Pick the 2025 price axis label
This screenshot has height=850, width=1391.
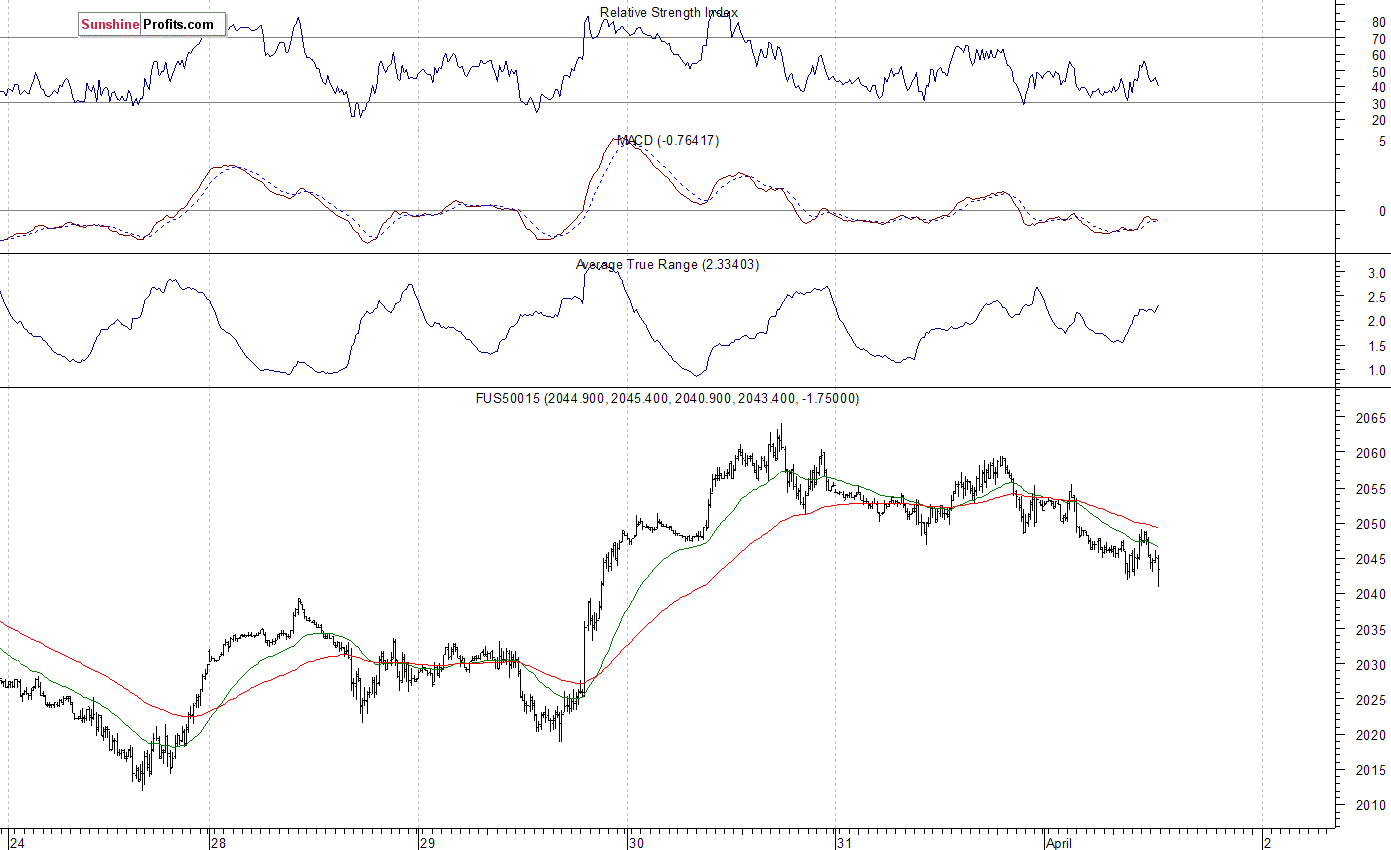(1372, 700)
